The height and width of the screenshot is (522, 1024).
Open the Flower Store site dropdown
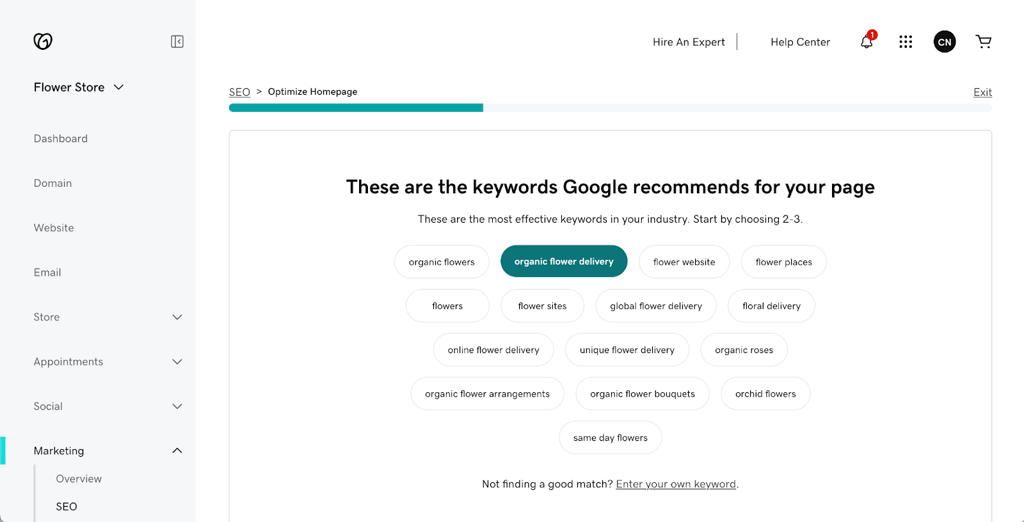tap(78, 87)
